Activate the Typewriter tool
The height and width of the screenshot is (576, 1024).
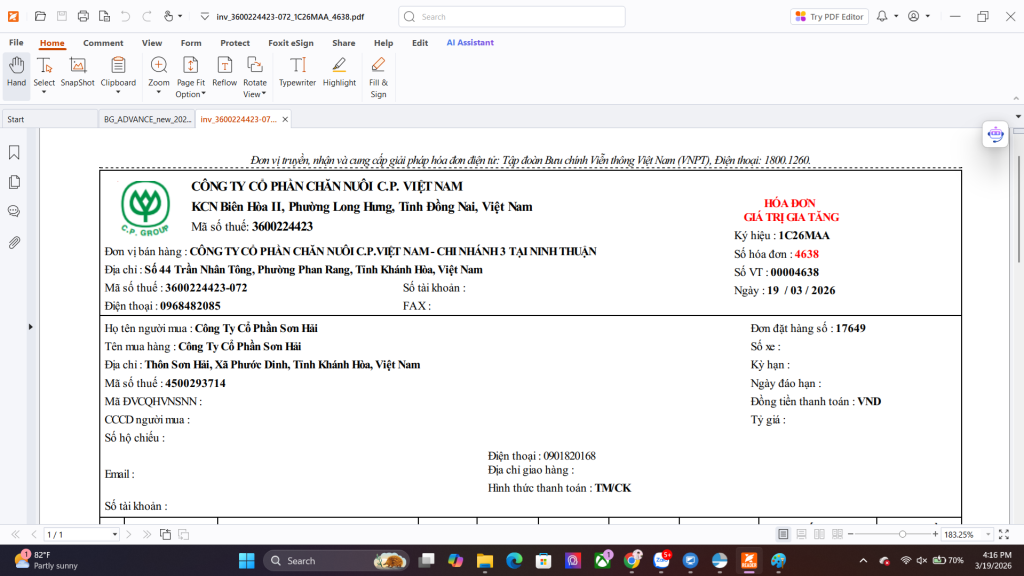(x=297, y=72)
